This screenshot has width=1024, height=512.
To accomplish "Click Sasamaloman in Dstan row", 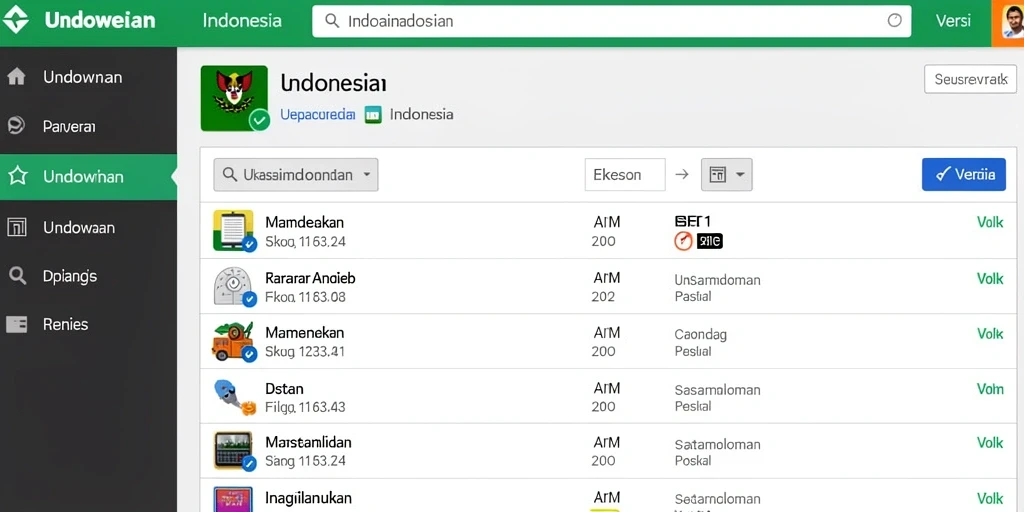I will (x=717, y=390).
